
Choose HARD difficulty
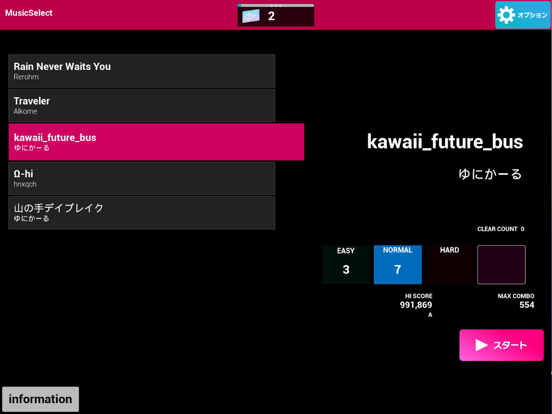pyautogui.click(x=449, y=264)
